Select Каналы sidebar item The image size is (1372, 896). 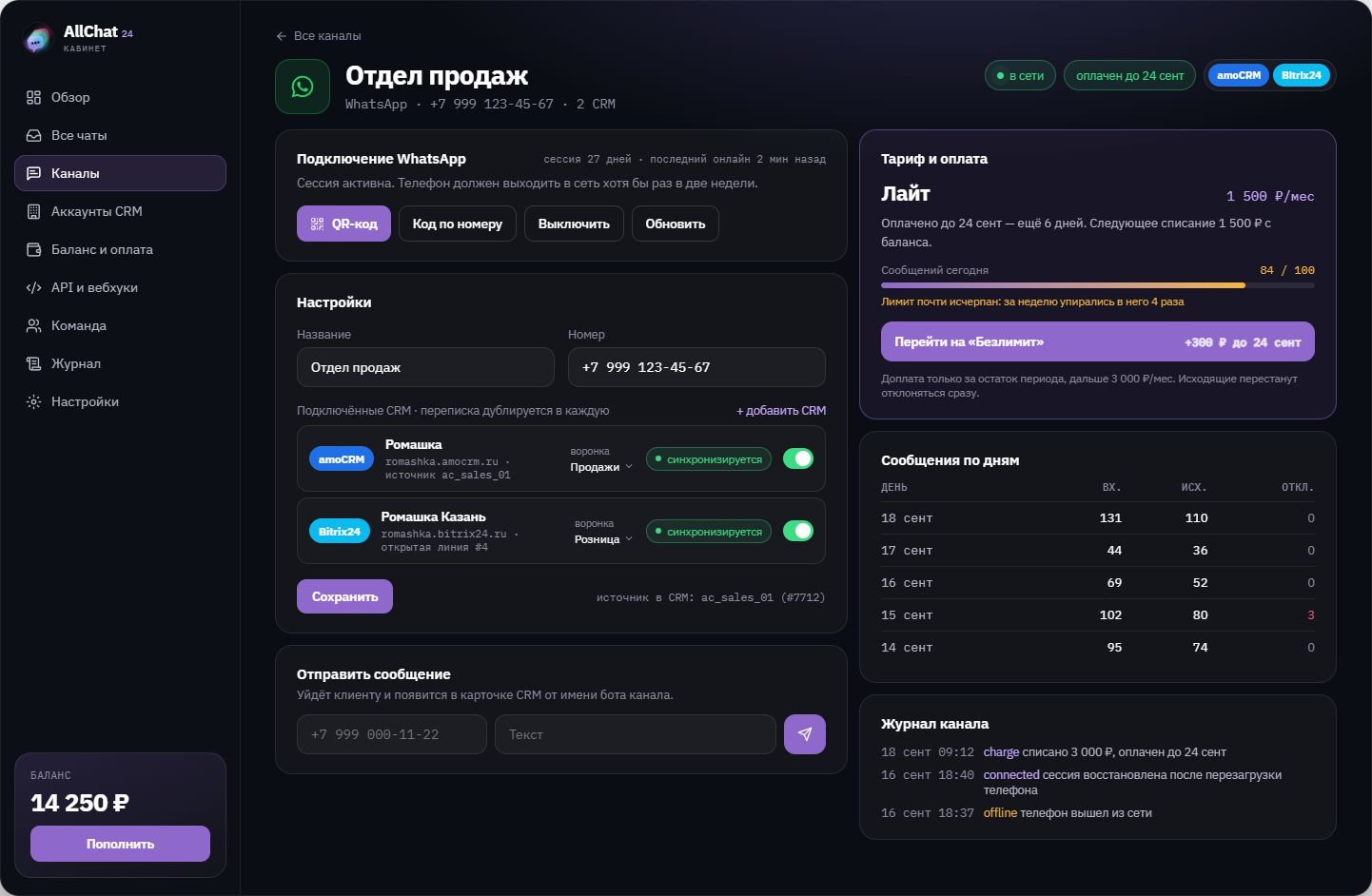(x=120, y=173)
